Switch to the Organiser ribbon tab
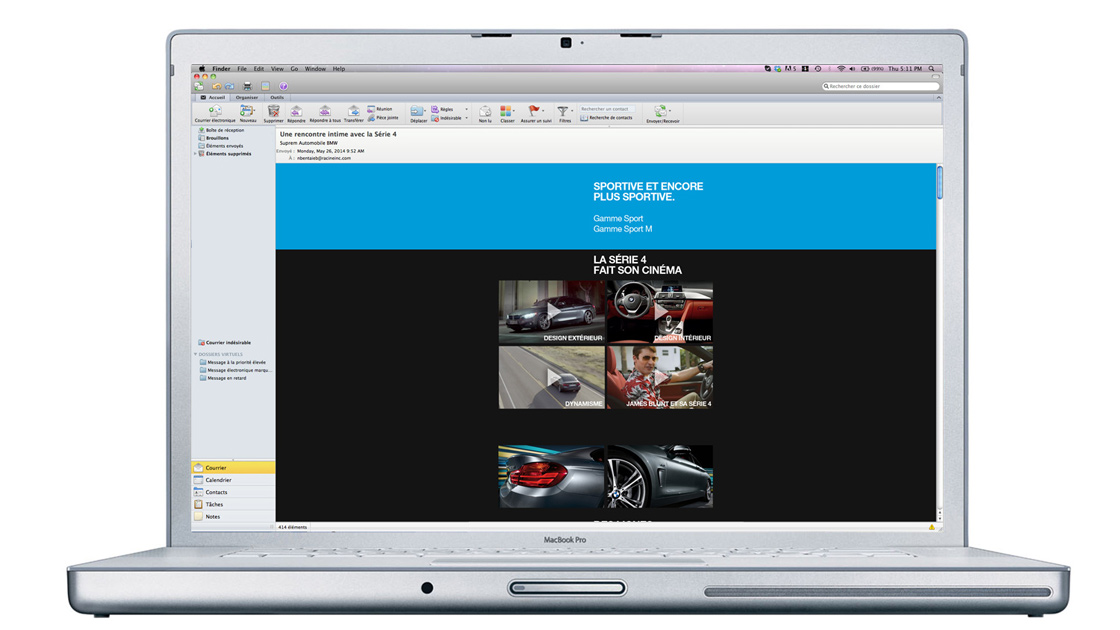1120x630 pixels. [x=246, y=97]
